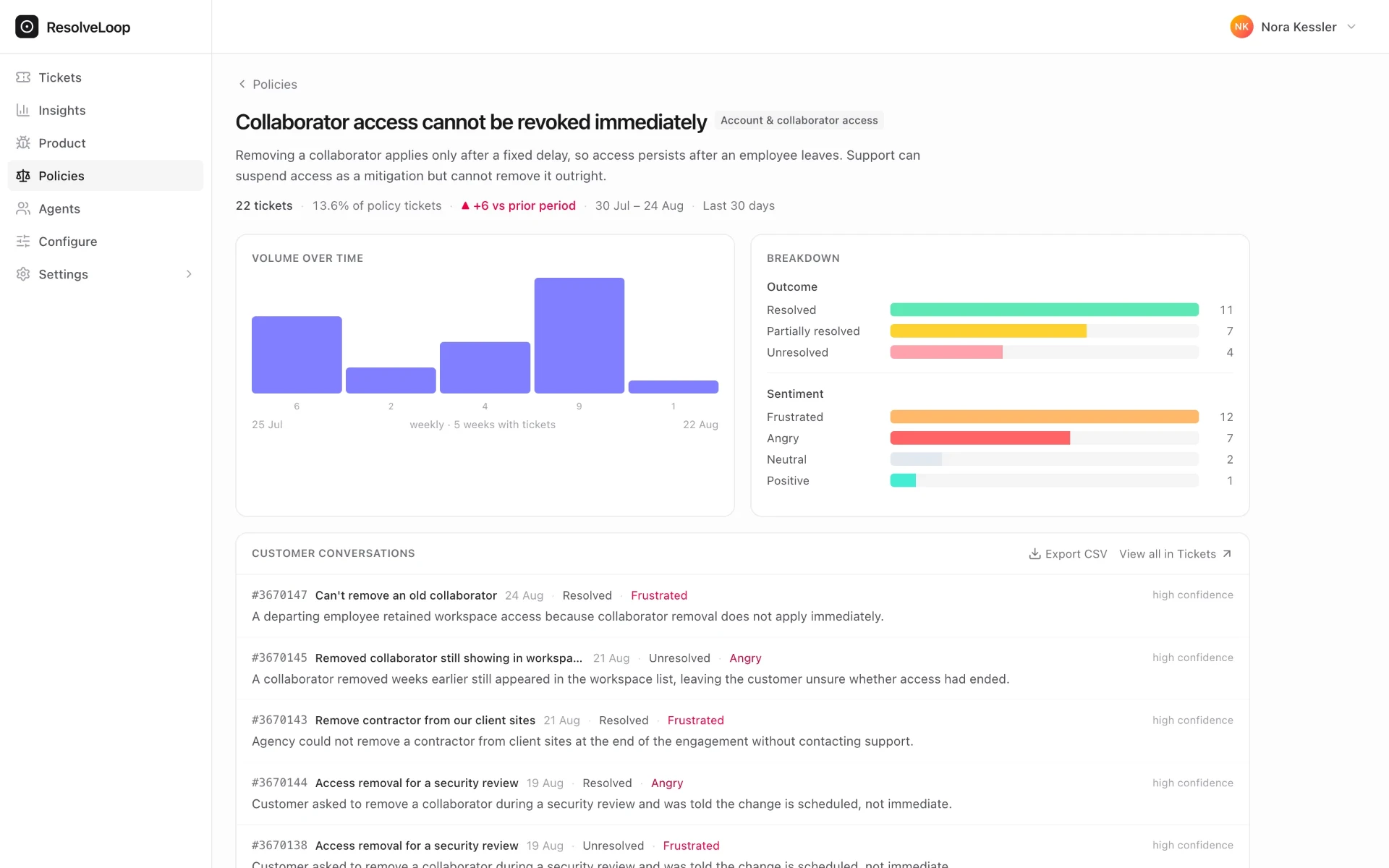Viewport: 1389px width, 868px height.
Task: Click the Agents people icon
Action: click(x=23, y=208)
